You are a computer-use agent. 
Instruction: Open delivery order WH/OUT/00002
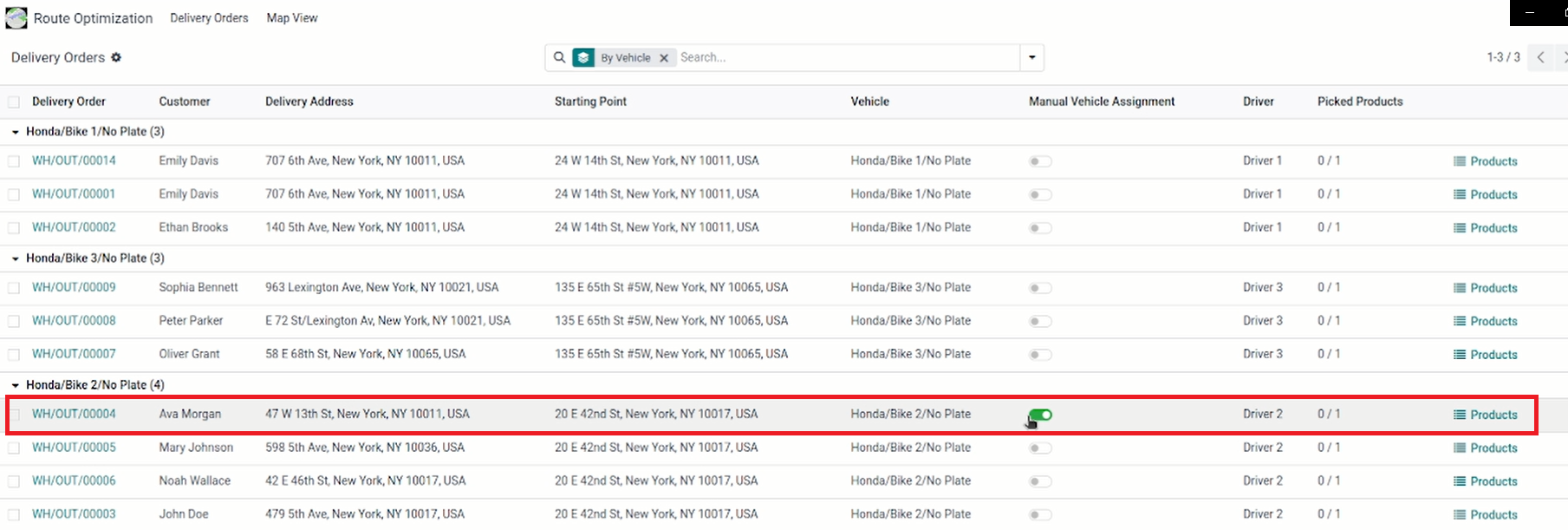coord(74,227)
